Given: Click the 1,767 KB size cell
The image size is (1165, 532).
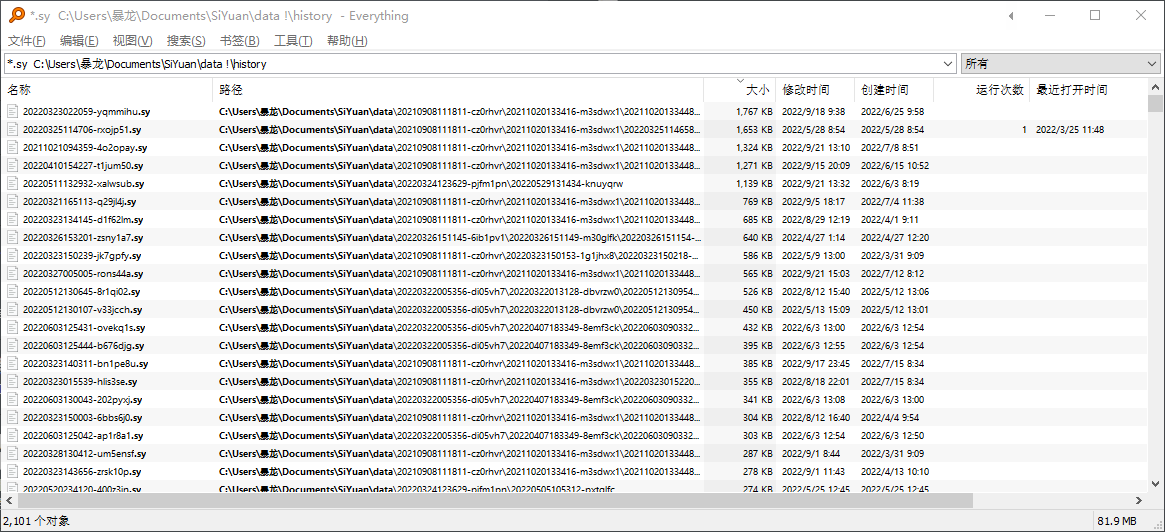Looking at the screenshot, I should [x=754, y=111].
